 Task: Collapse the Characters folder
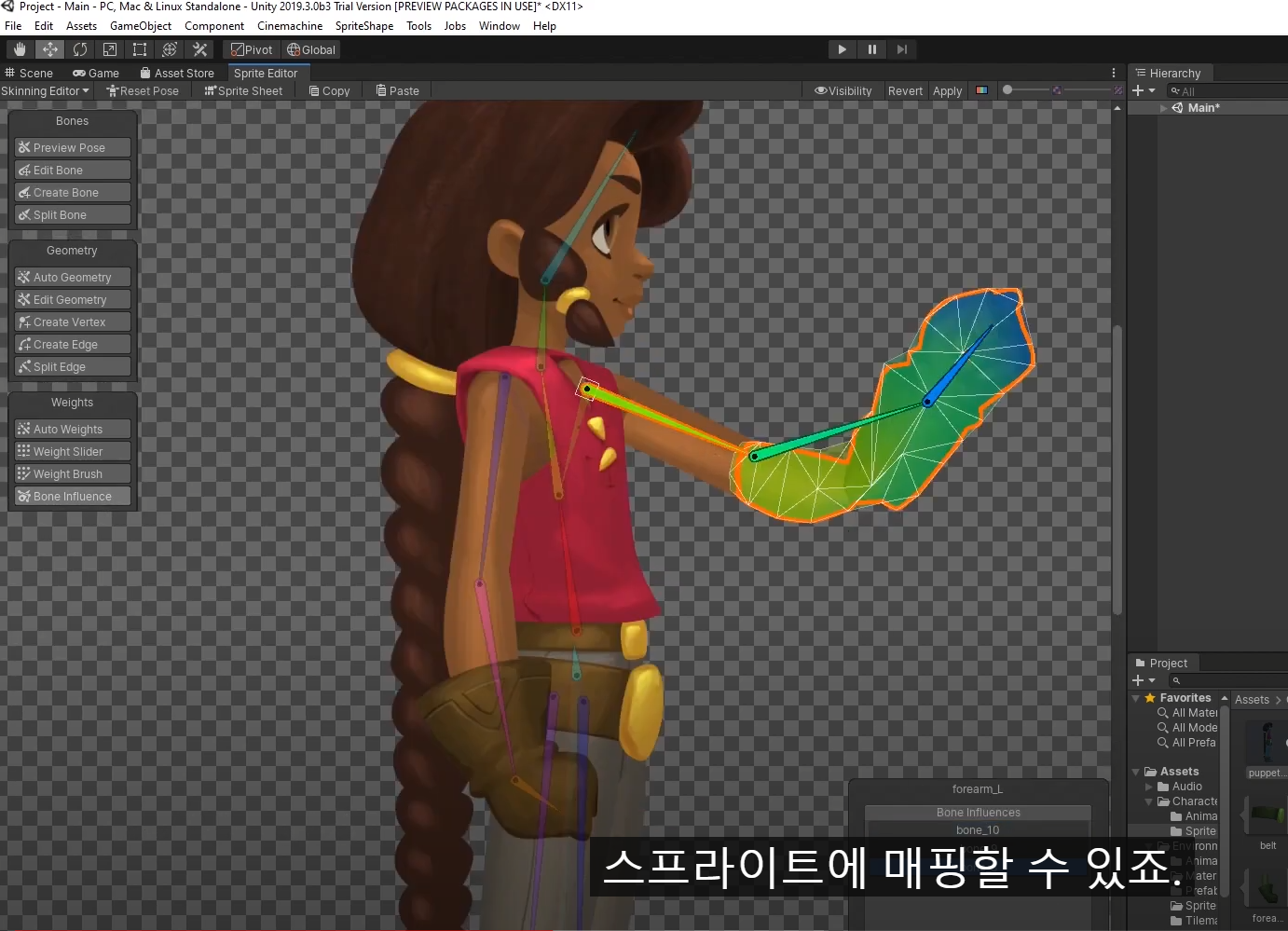(1149, 801)
